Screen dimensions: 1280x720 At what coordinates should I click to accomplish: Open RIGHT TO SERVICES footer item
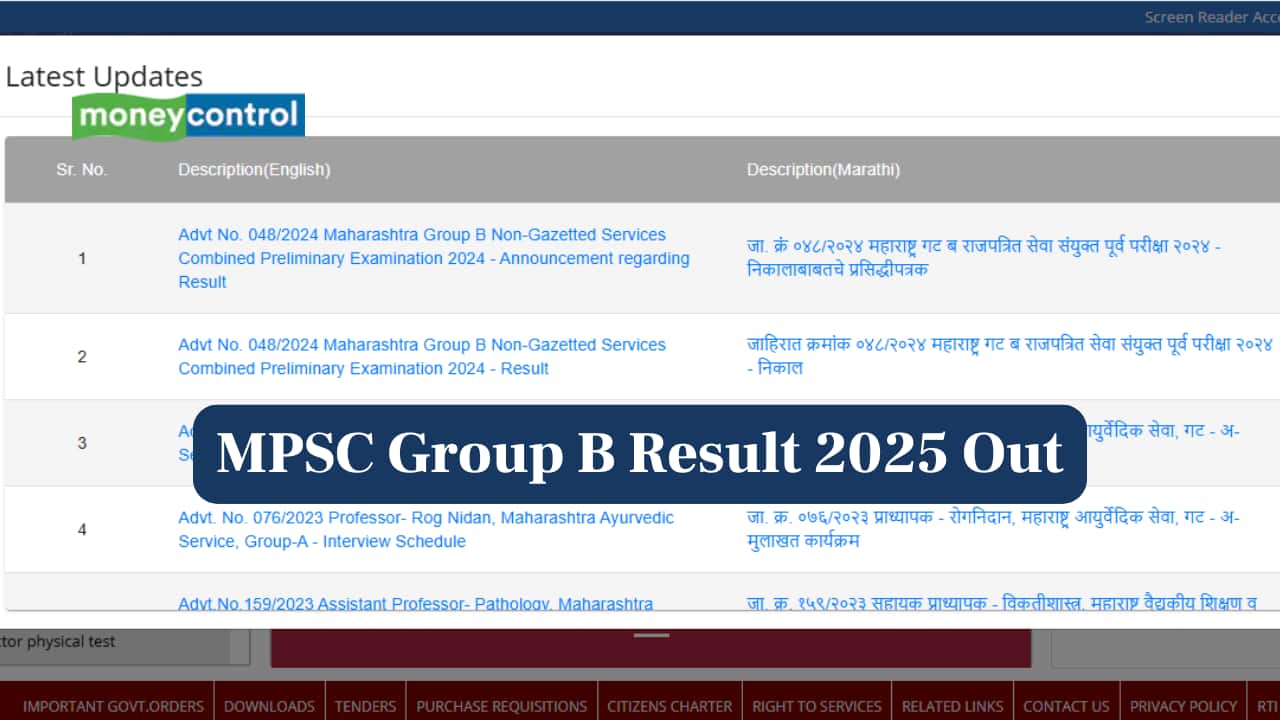pos(817,706)
